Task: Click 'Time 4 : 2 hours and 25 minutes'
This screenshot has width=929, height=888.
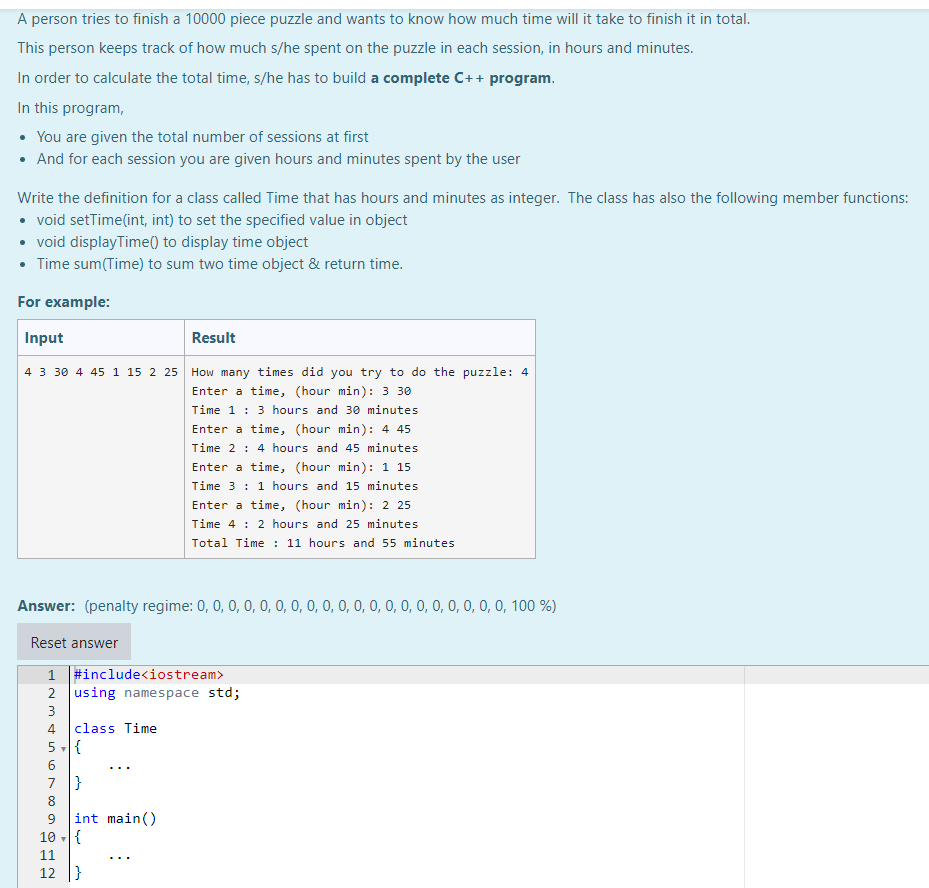Action: (x=305, y=524)
